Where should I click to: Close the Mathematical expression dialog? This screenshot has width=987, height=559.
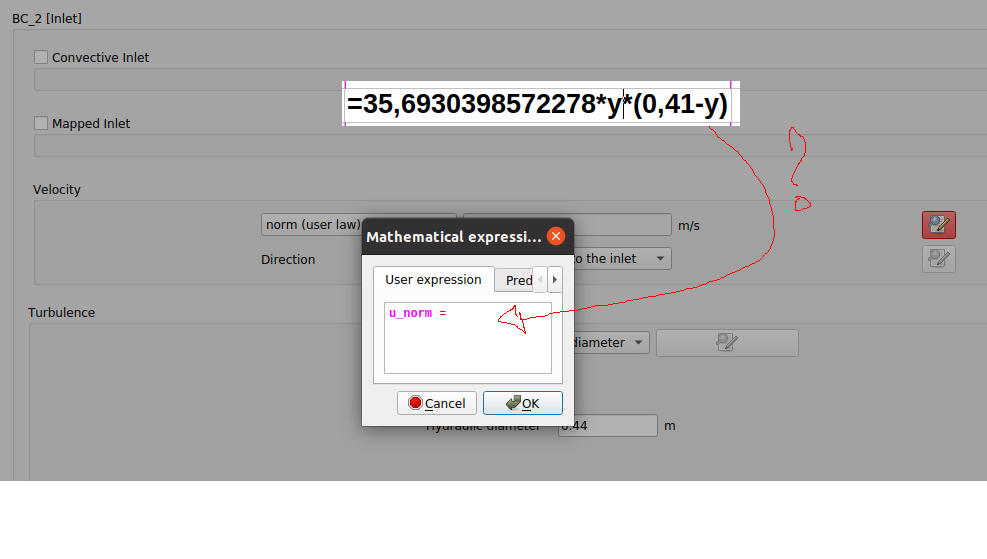click(556, 237)
